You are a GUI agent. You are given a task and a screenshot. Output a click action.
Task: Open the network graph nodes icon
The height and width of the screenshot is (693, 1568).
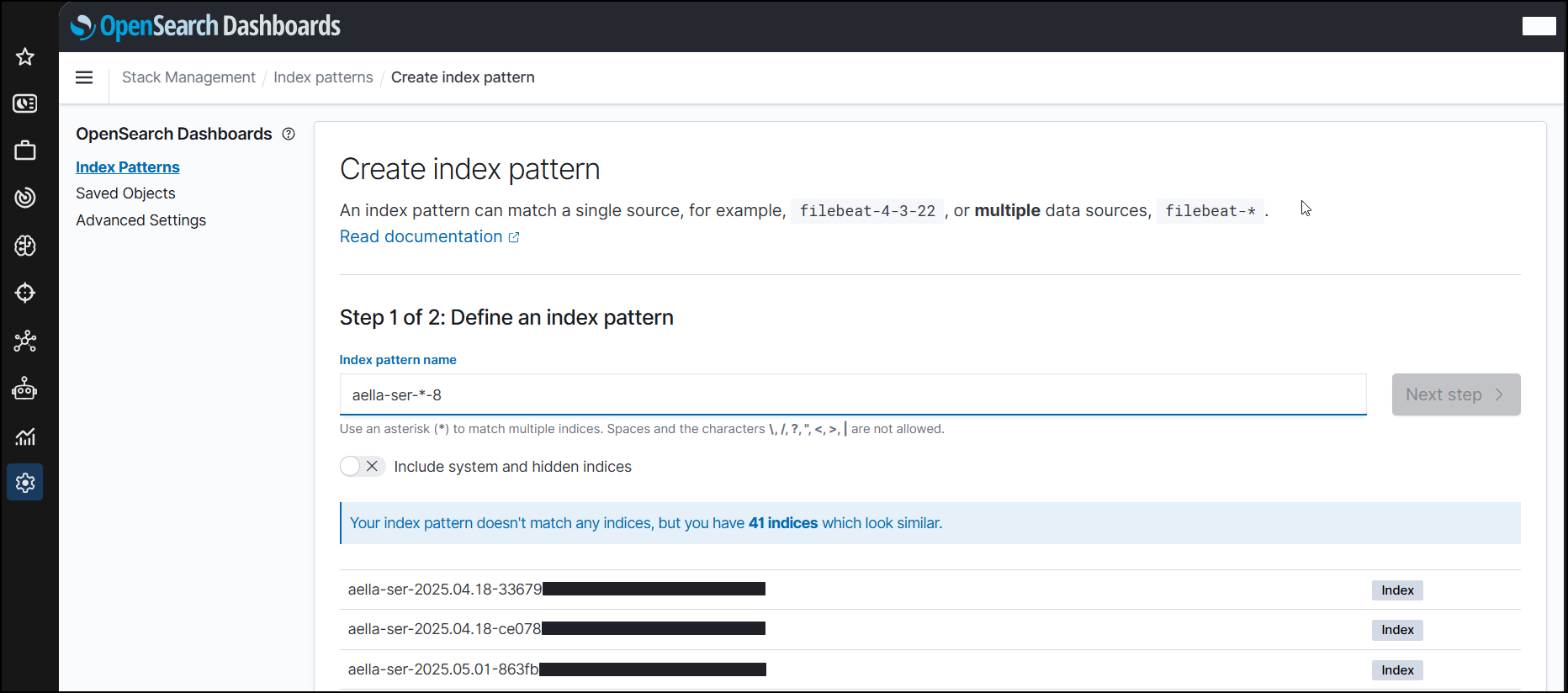(x=25, y=341)
